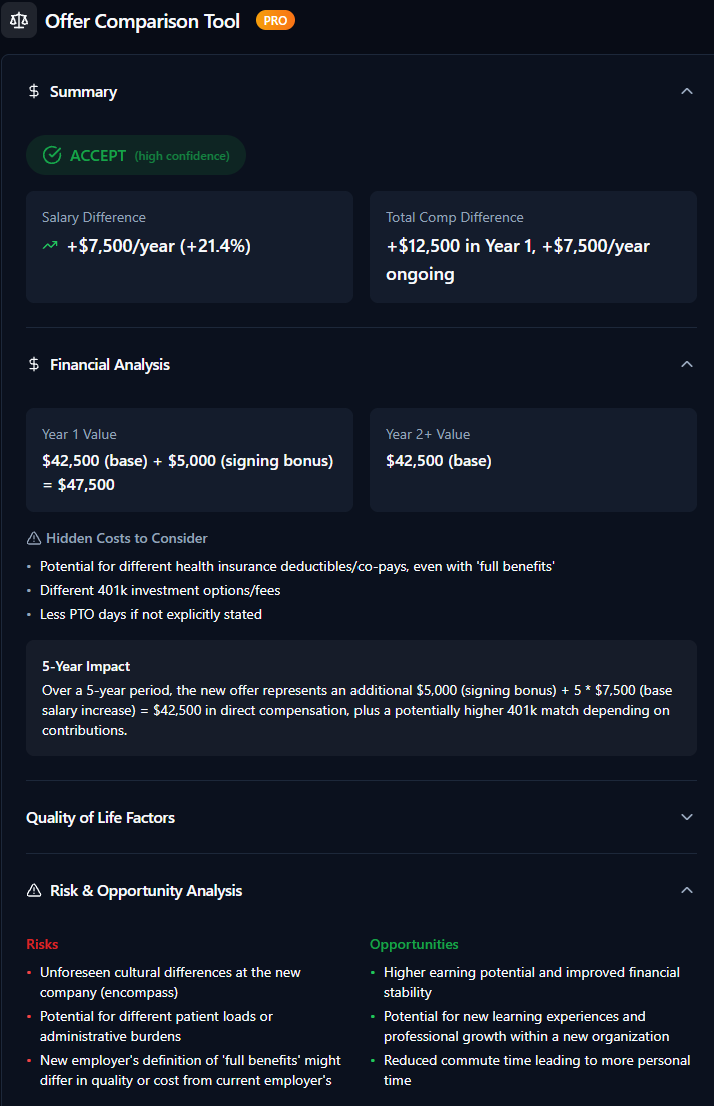The width and height of the screenshot is (714, 1106).
Task: Expand the Quality of Life Factors section
Action: pos(688,816)
